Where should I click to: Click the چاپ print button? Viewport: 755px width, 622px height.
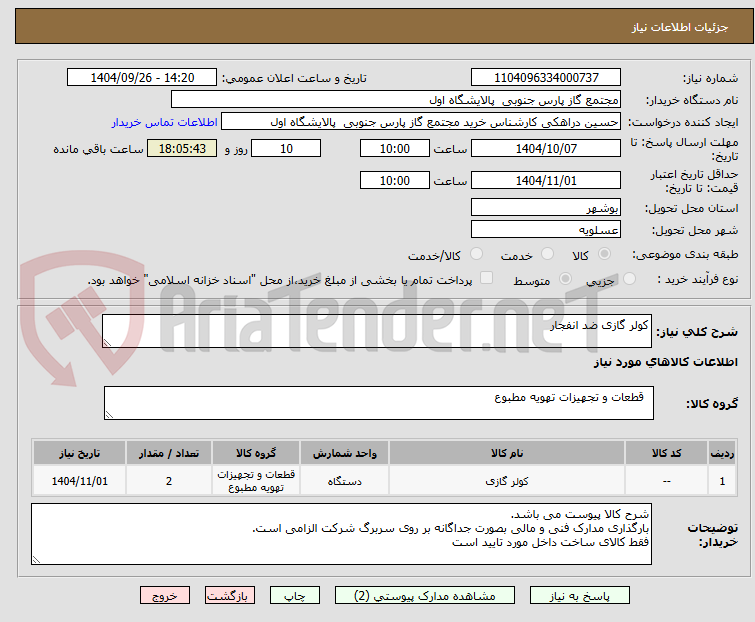(x=295, y=596)
